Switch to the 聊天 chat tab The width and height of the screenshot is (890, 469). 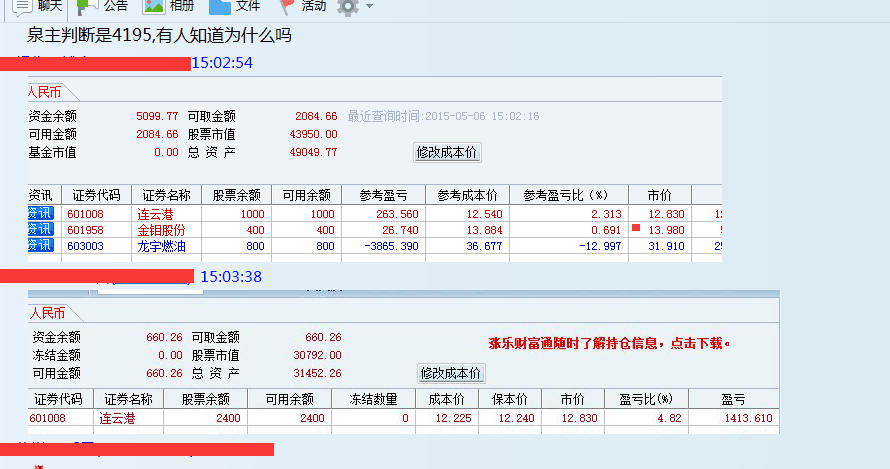point(37,6)
